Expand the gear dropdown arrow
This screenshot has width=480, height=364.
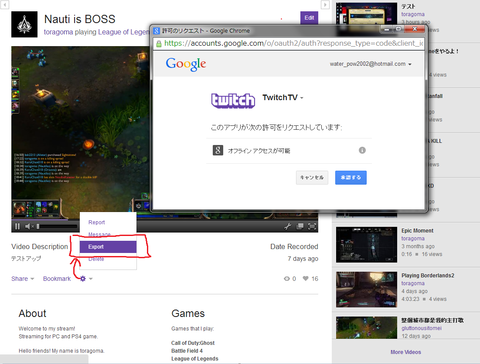point(91,279)
